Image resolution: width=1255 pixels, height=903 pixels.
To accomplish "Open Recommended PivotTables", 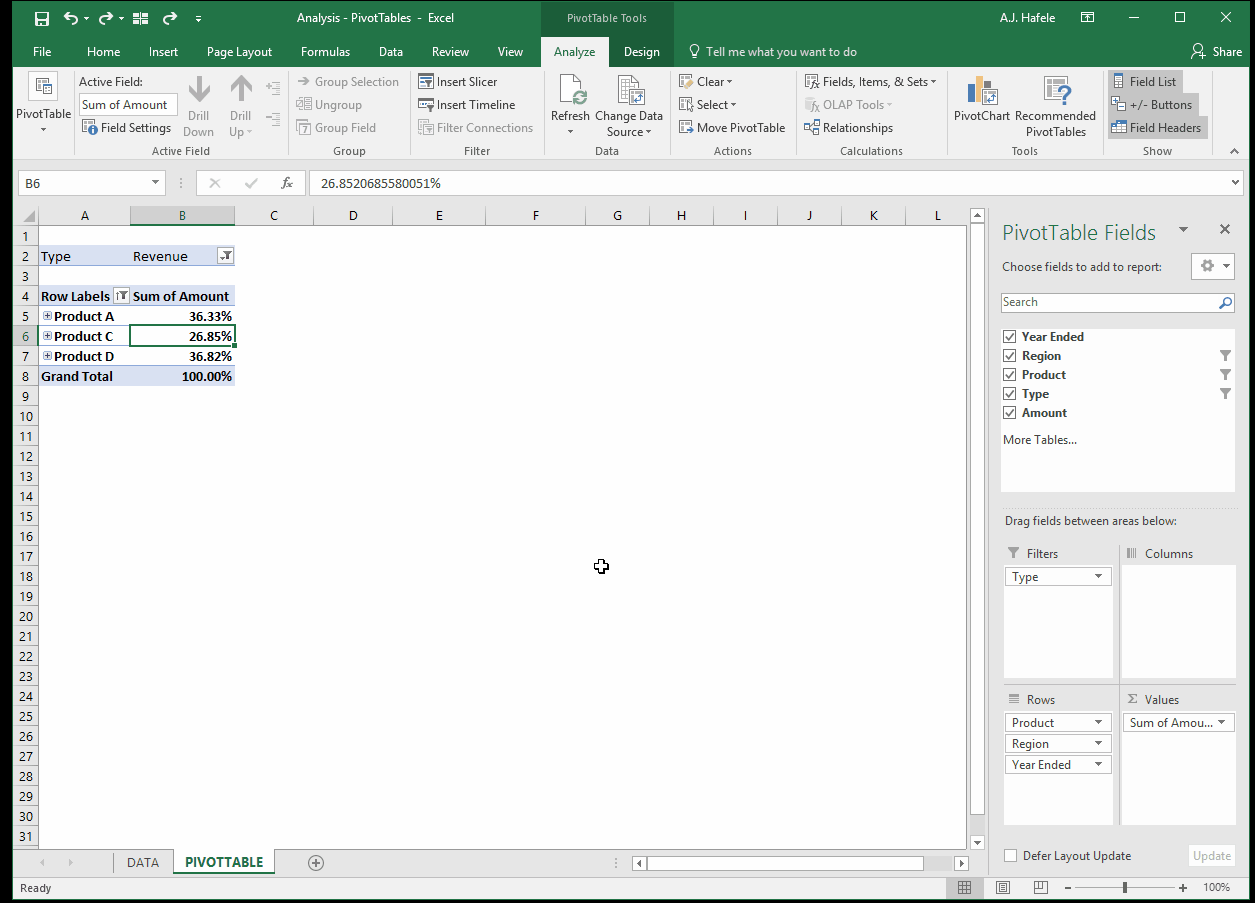I will (x=1055, y=107).
